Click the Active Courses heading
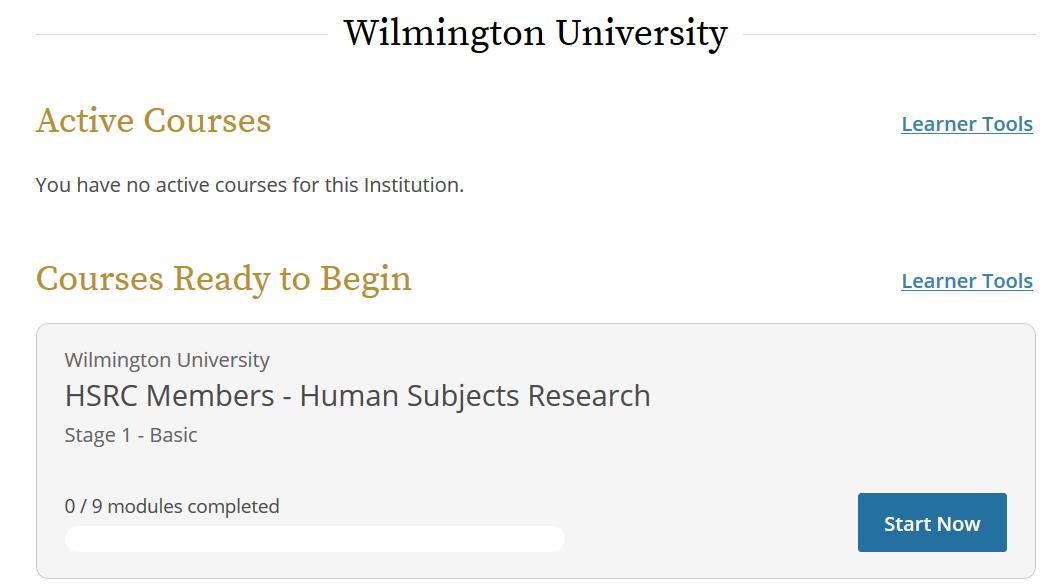This screenshot has height=587, width=1058. [153, 121]
